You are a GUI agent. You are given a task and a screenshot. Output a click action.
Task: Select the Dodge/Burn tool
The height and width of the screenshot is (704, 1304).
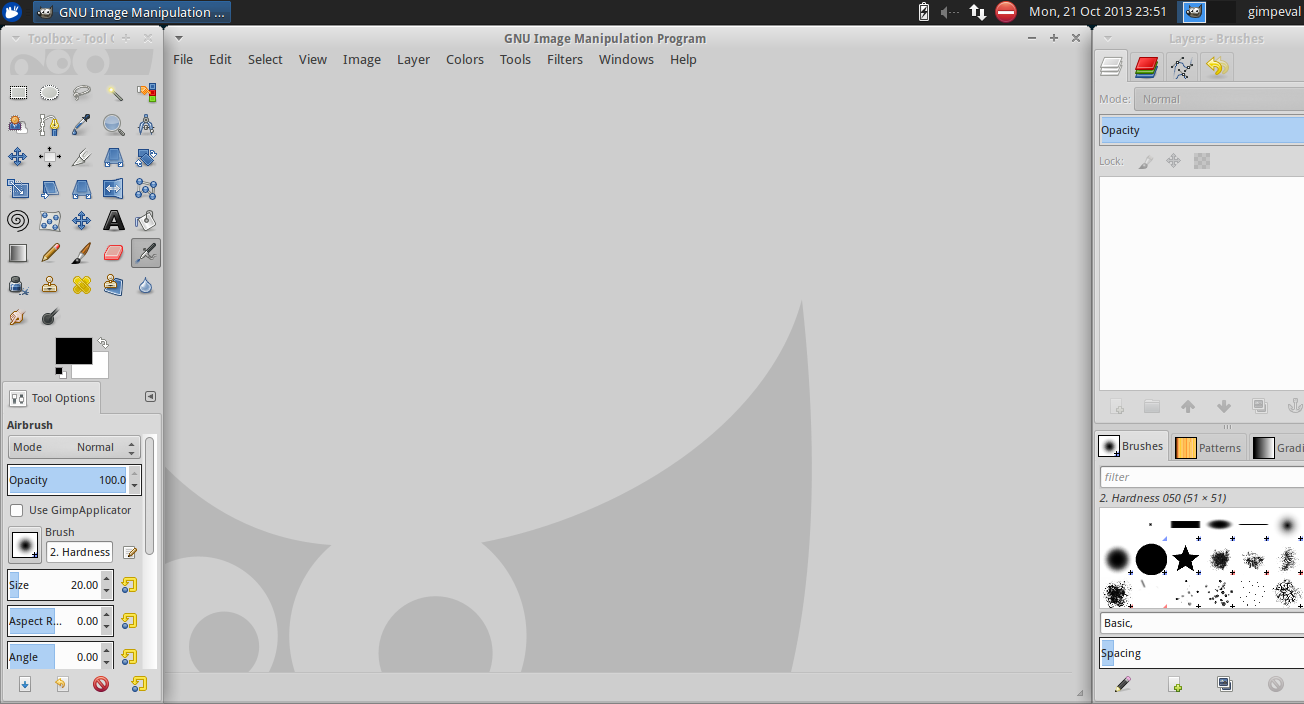[50, 317]
